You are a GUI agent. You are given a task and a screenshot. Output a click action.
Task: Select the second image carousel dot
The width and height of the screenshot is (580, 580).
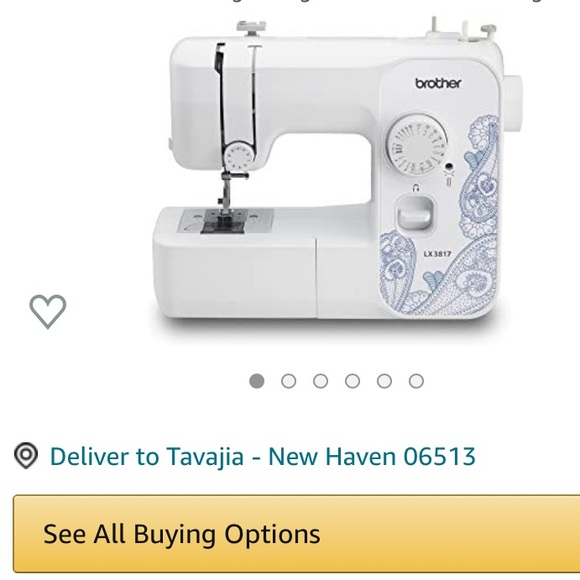click(289, 381)
